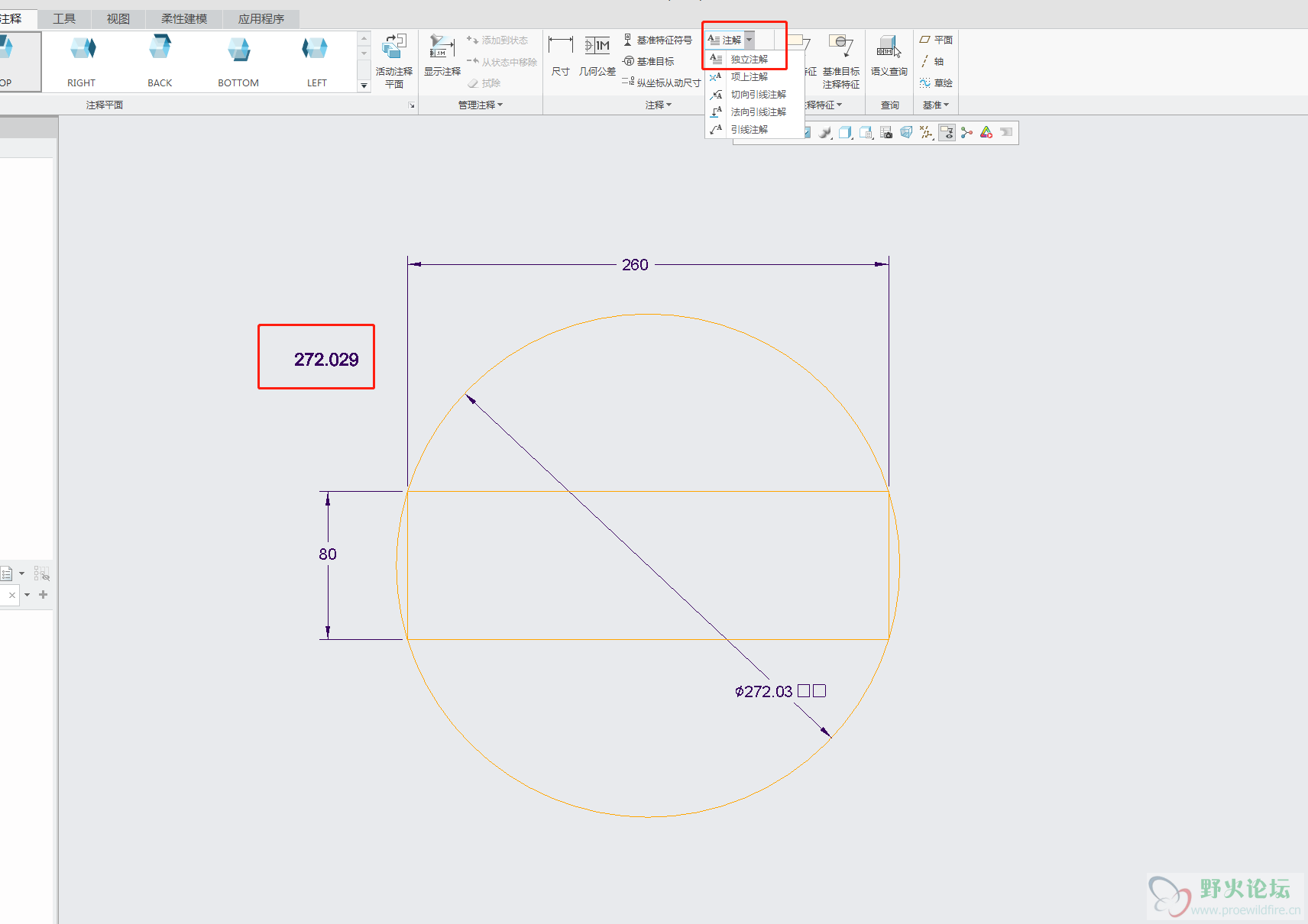Select the BACK annotation plane

point(160,62)
